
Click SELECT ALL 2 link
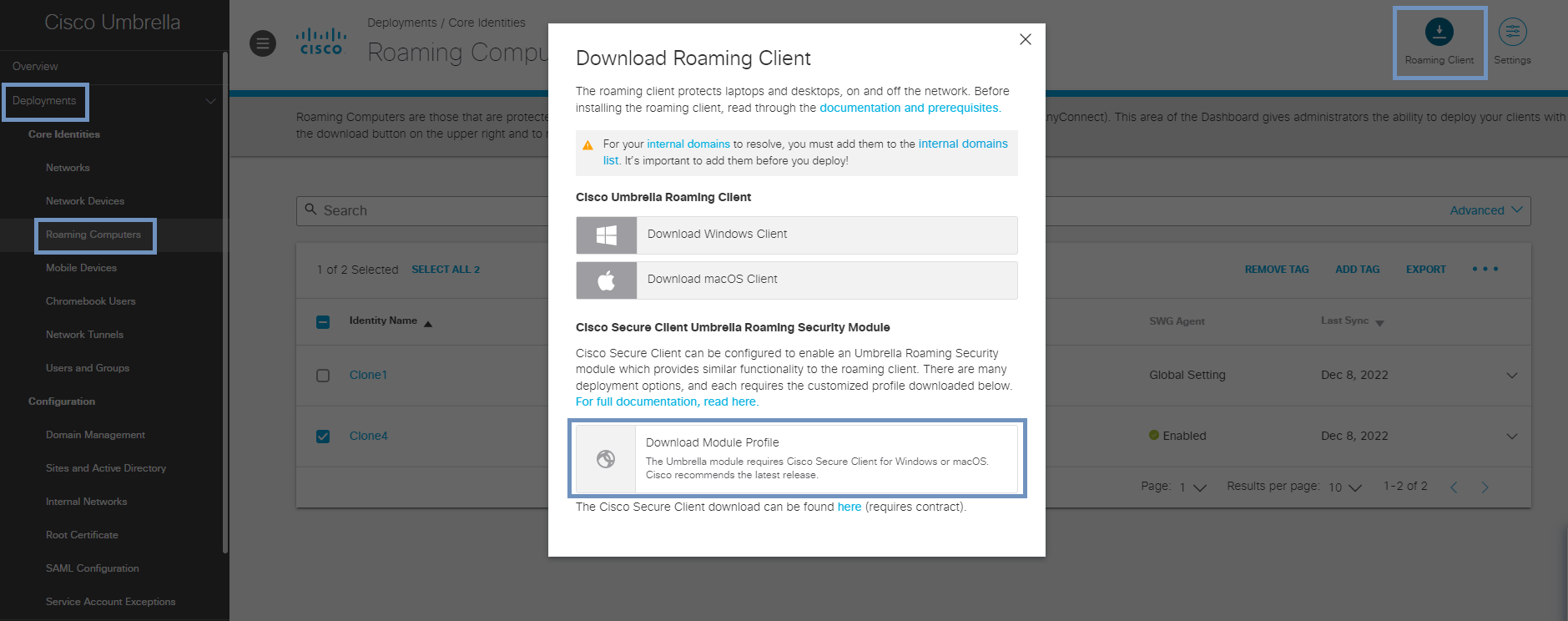(x=446, y=270)
